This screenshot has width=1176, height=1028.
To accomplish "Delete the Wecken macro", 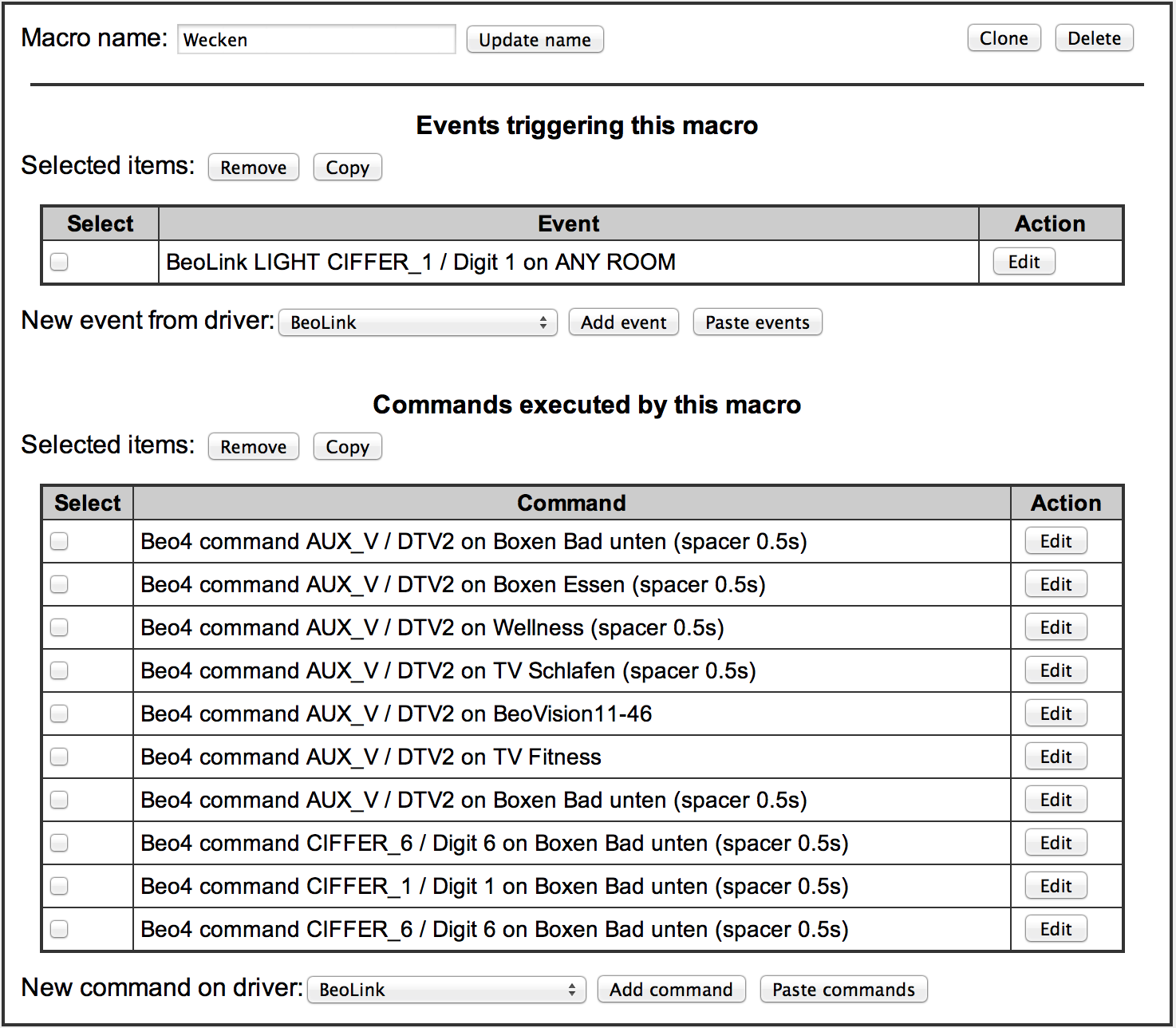I will [x=1094, y=38].
